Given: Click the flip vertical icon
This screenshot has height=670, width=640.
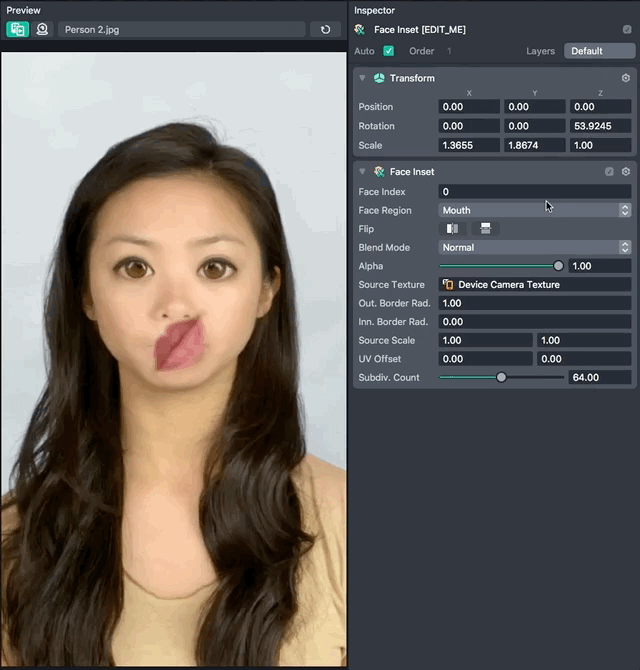Looking at the screenshot, I should coord(485,229).
